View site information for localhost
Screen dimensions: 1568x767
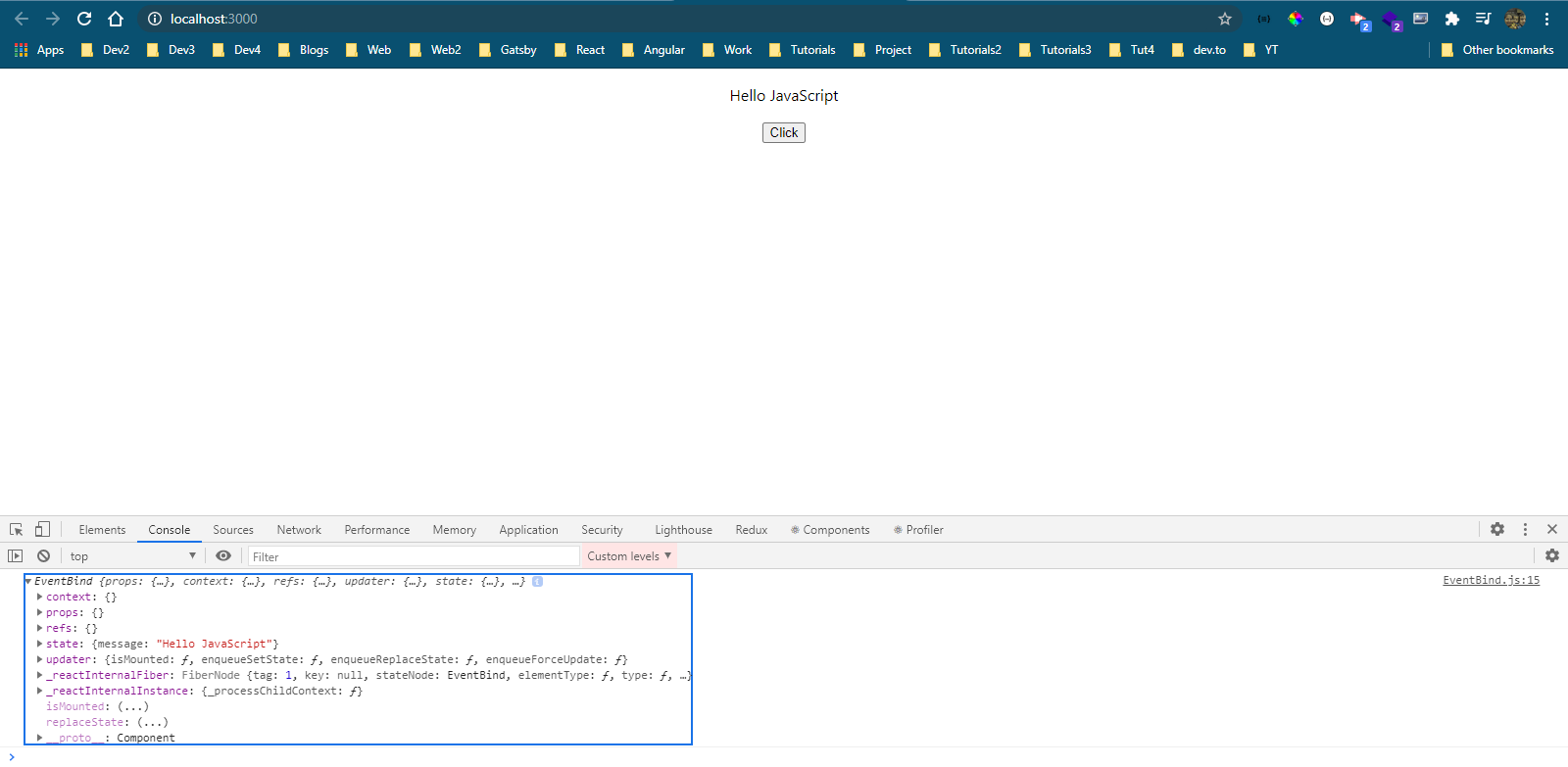pos(155,19)
